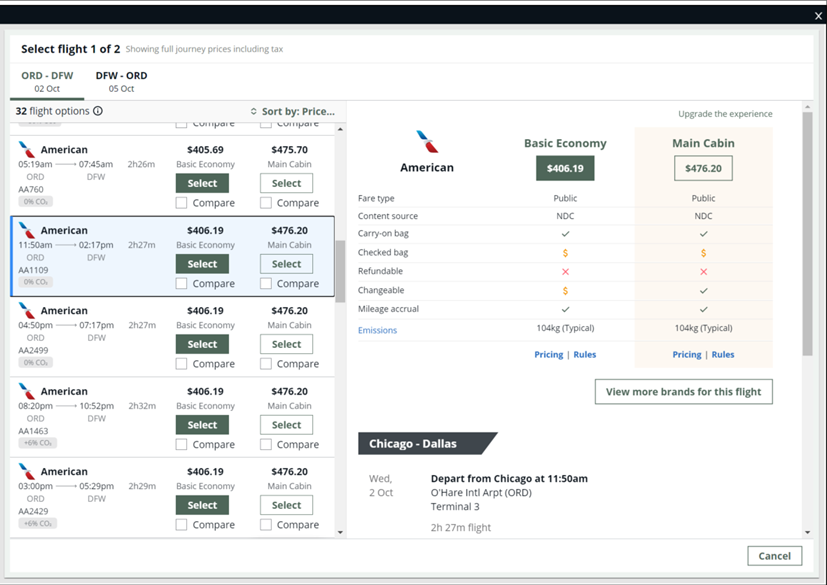
Task: Check Compare for AA2499 Basic Economy fare
Action: (x=182, y=364)
